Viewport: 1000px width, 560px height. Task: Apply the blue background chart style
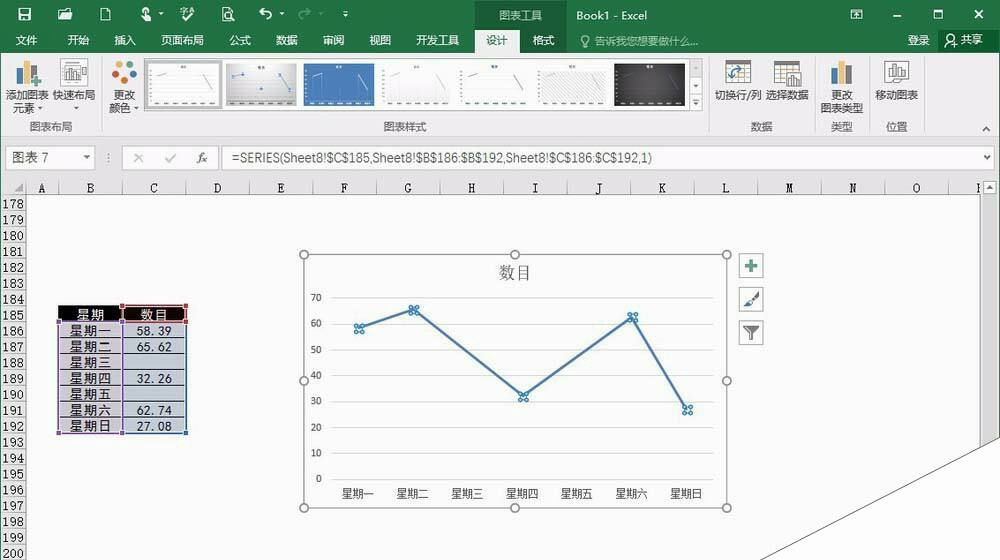(x=339, y=85)
